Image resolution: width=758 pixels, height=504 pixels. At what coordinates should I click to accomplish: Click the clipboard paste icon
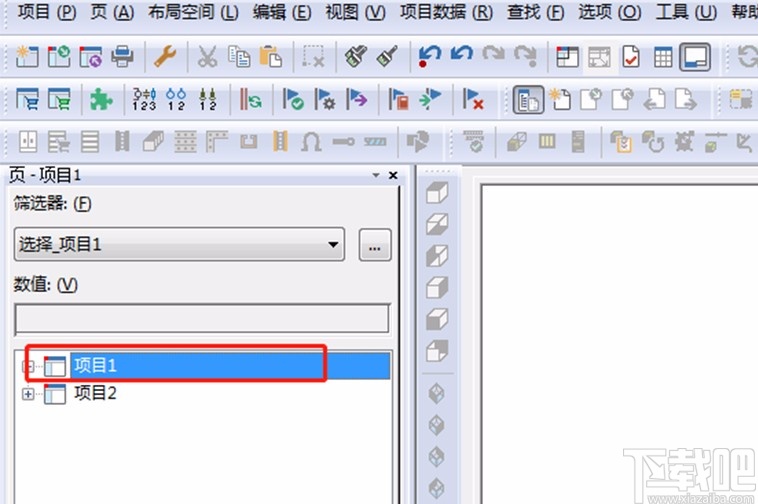pyautogui.click(x=271, y=57)
